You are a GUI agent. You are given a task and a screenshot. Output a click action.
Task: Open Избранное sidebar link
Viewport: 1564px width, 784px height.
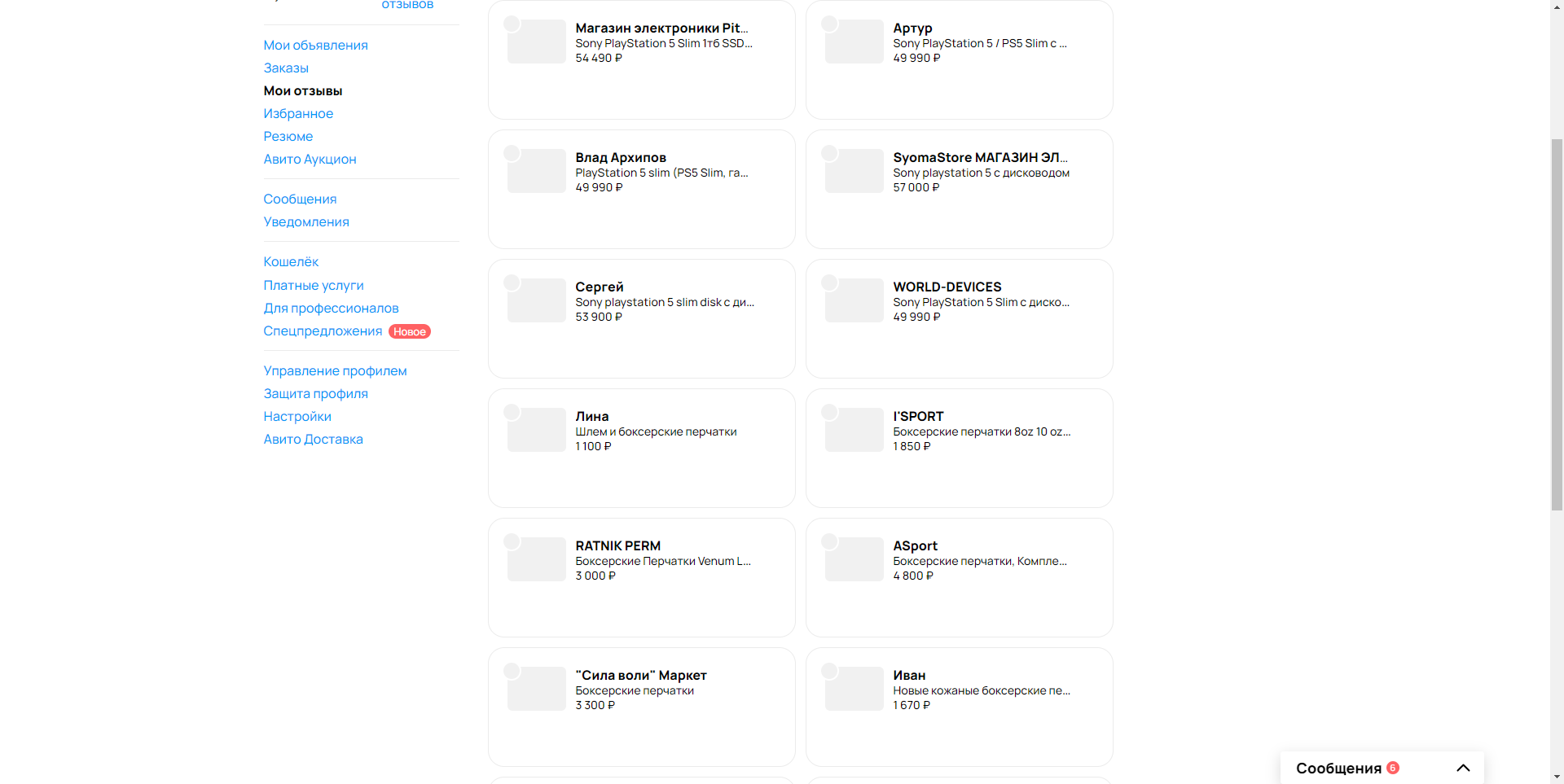(x=298, y=113)
